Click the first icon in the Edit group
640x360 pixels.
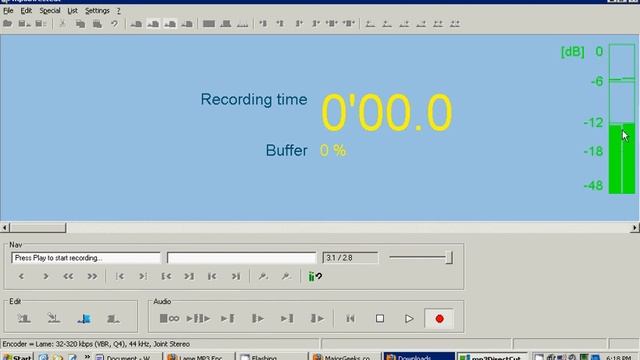click(24, 318)
